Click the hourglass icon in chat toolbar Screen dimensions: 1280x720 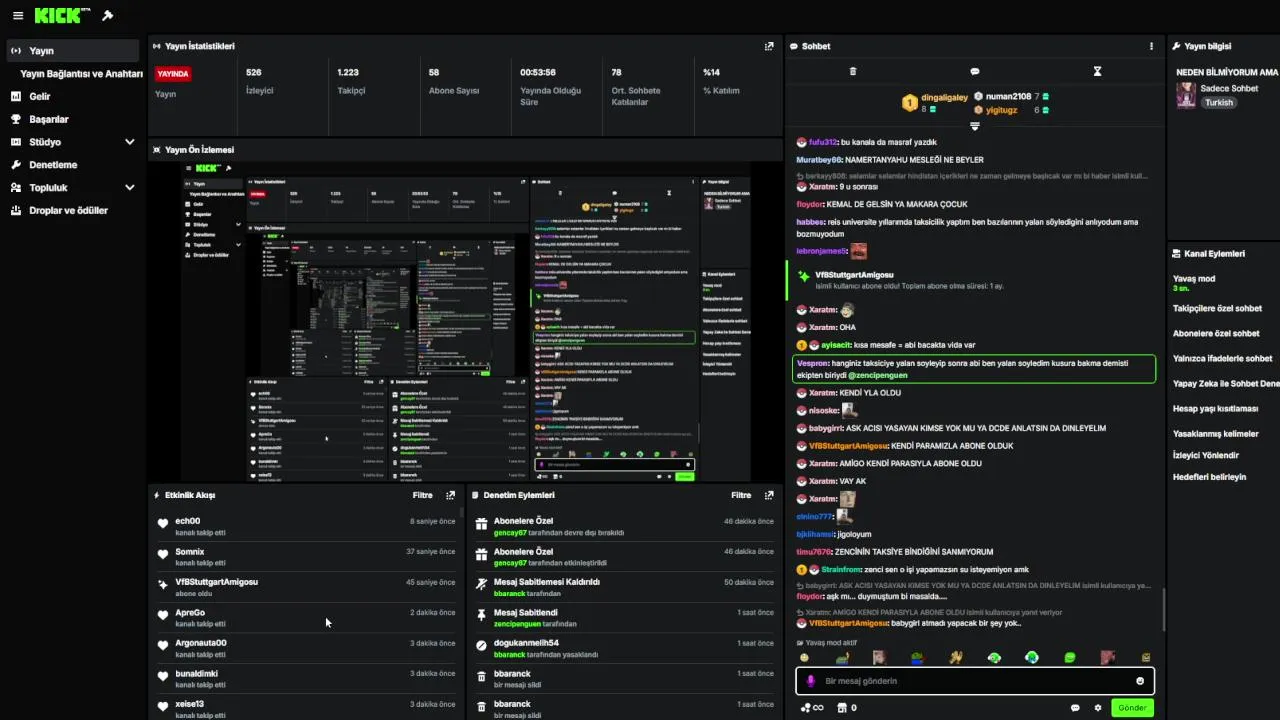click(1097, 71)
